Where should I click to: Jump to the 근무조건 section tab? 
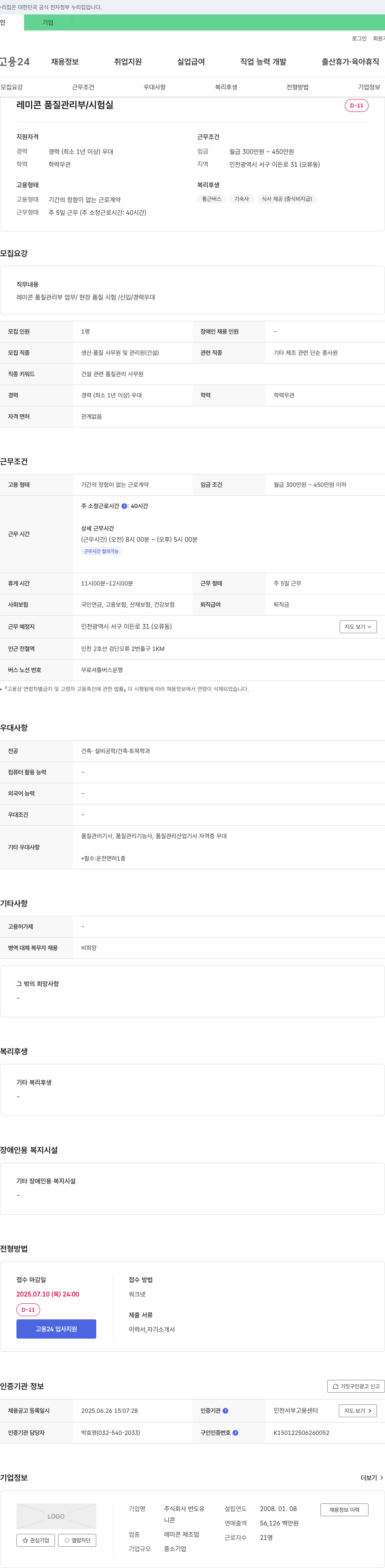83,87
